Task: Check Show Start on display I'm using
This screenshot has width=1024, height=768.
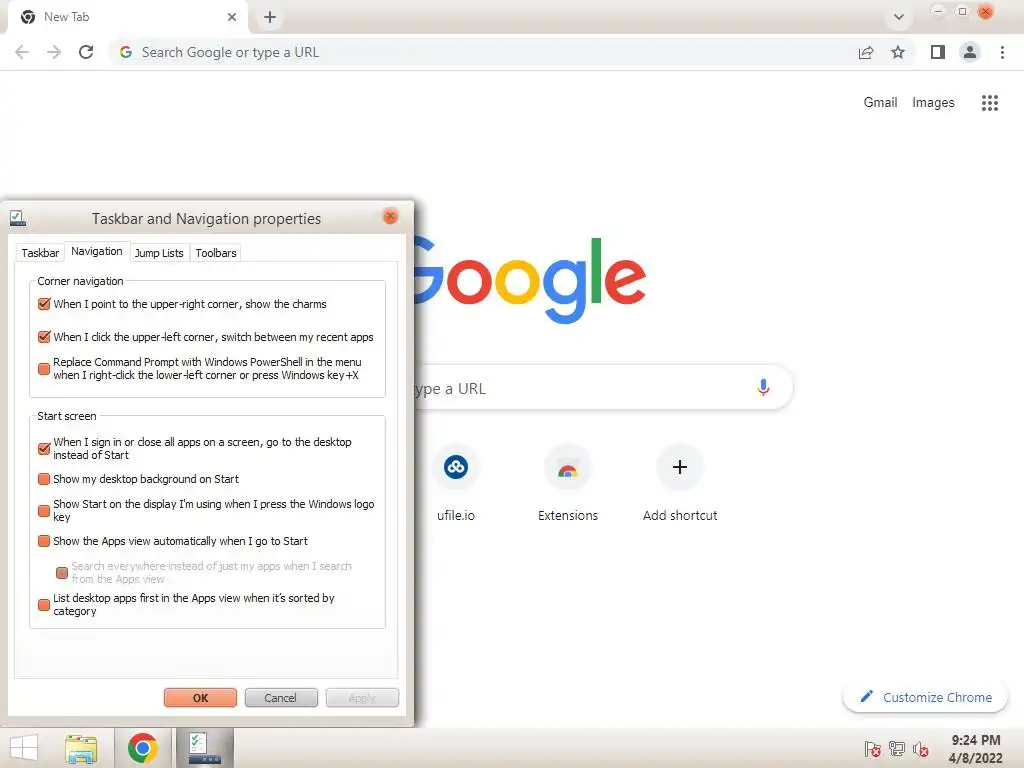Action: pyautogui.click(x=44, y=511)
